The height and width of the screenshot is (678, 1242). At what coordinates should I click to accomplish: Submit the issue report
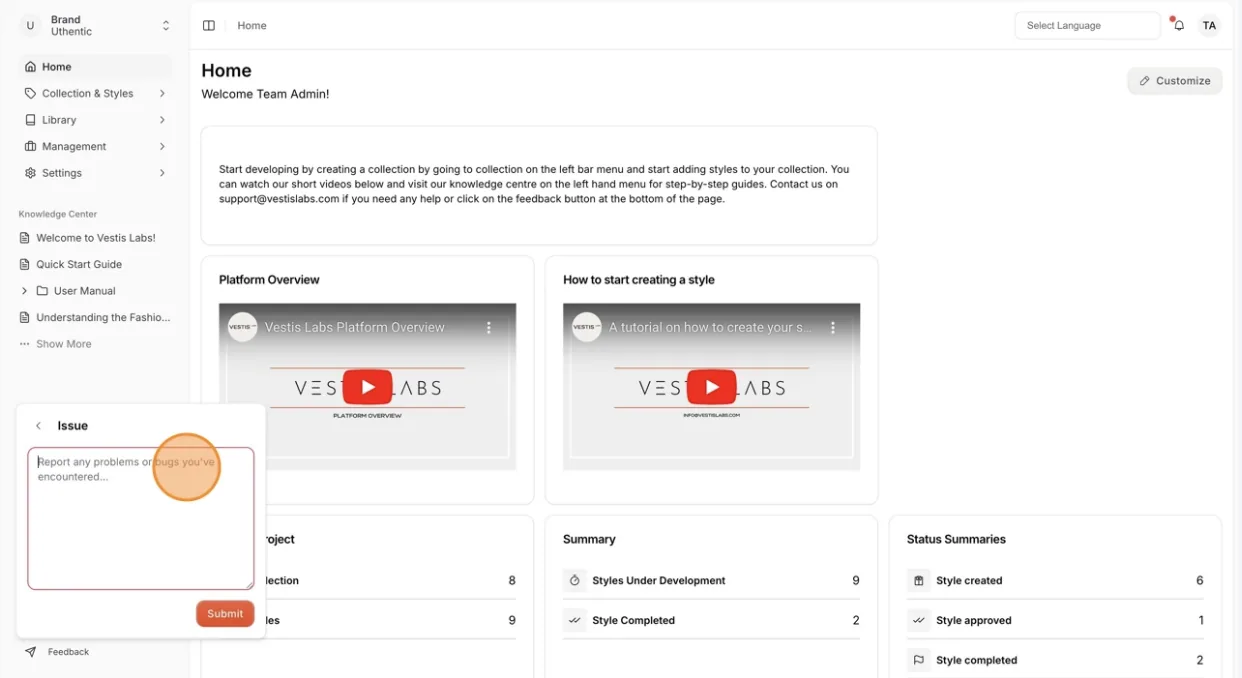point(225,614)
